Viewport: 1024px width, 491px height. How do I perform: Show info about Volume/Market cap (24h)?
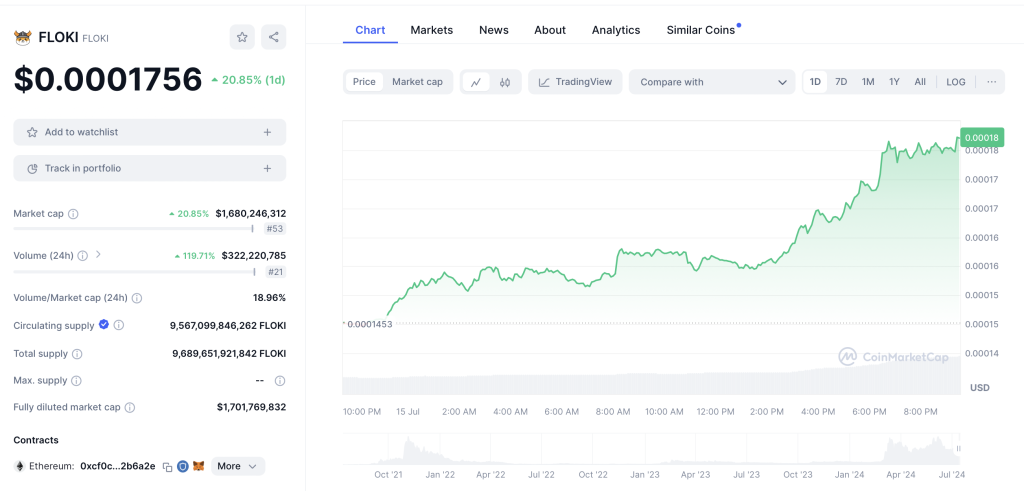(136, 298)
